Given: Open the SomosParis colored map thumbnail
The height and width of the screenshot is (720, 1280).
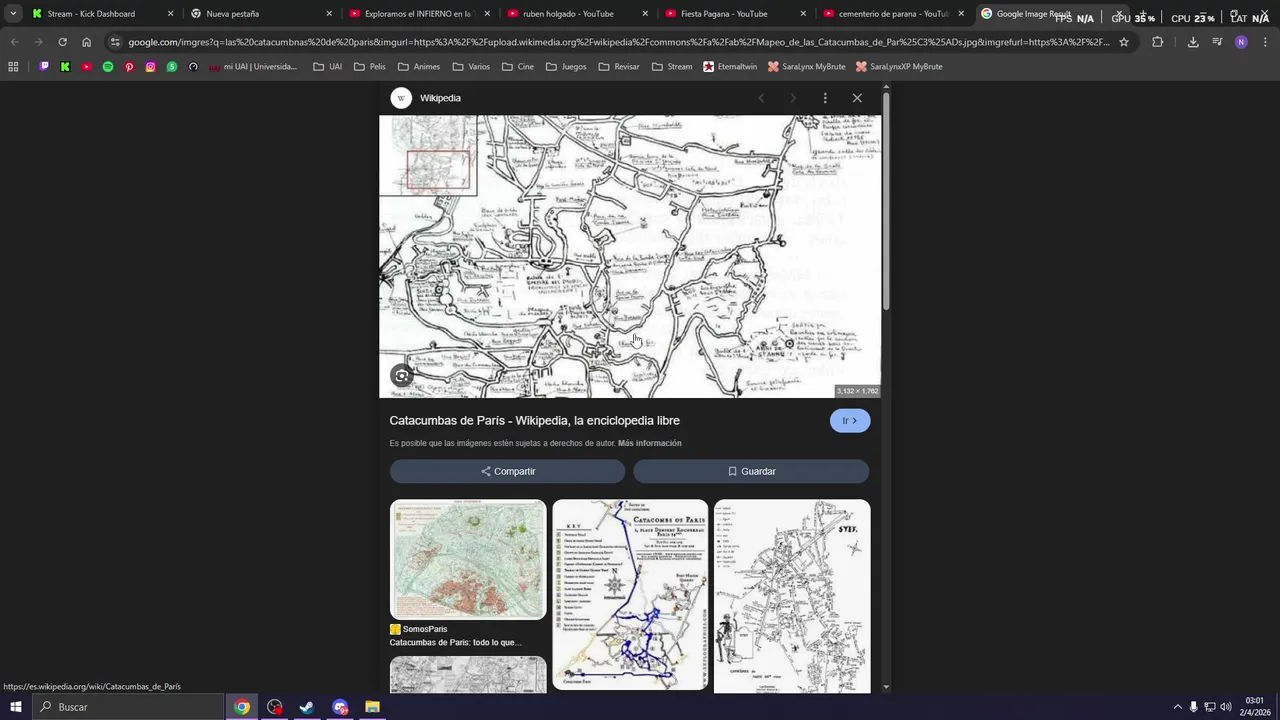Looking at the screenshot, I should coord(468,560).
